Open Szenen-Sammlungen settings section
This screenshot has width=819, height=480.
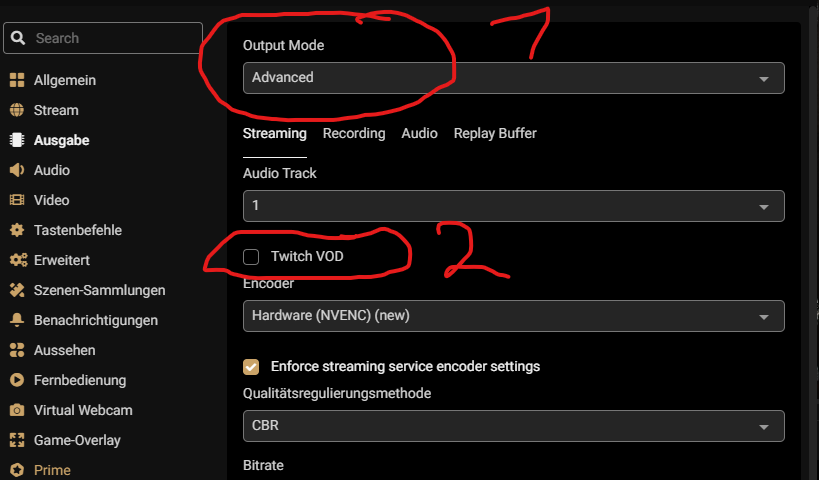(99, 290)
